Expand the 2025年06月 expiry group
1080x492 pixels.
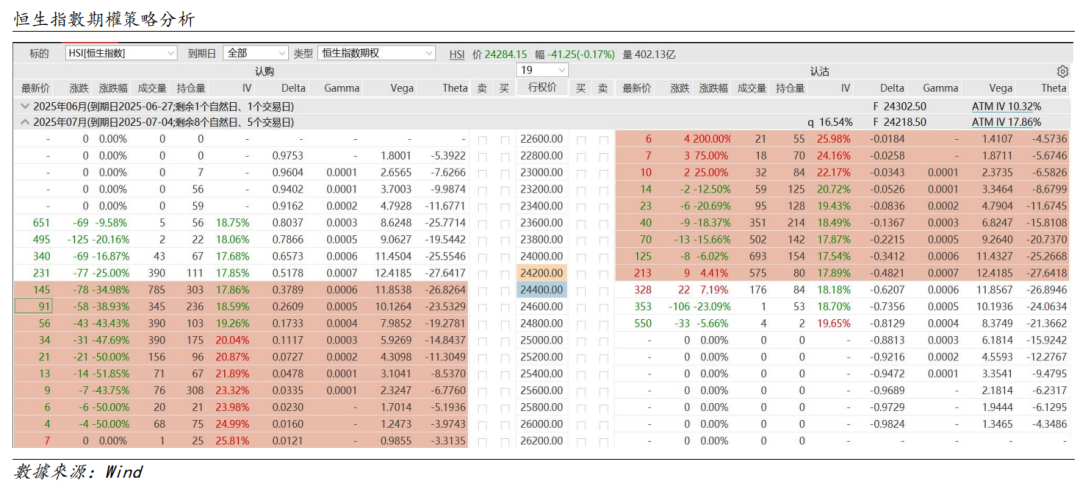coord(25,106)
